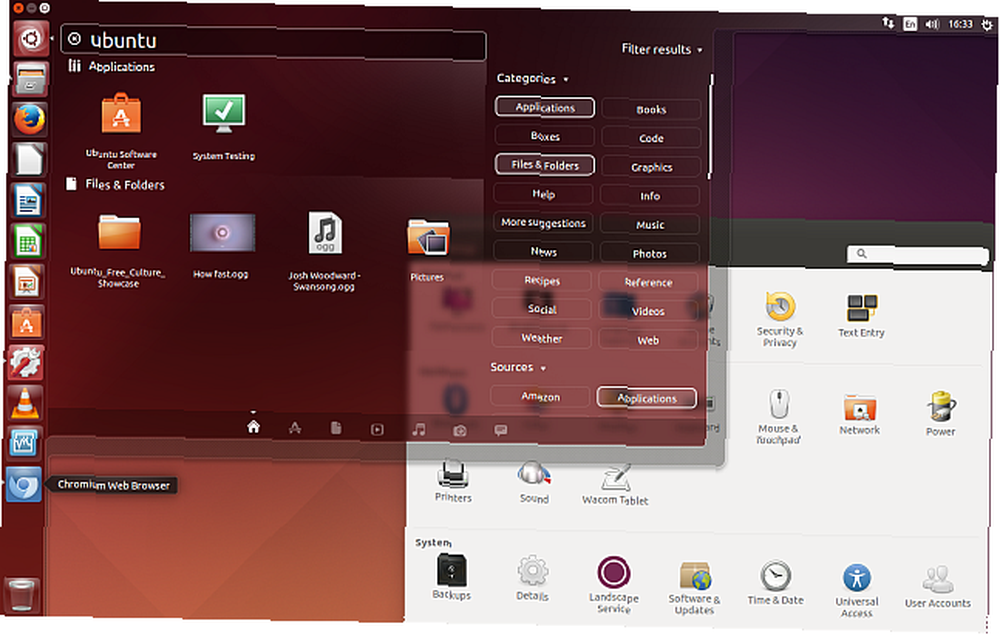Open Landscape Service settings
The image size is (1000, 635).
tap(614, 585)
